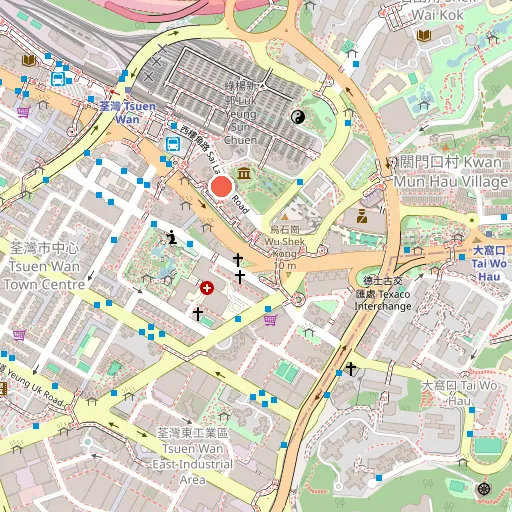Click the Tsuen Wan Town Centre label
512x512 pixels.
(x=44, y=266)
